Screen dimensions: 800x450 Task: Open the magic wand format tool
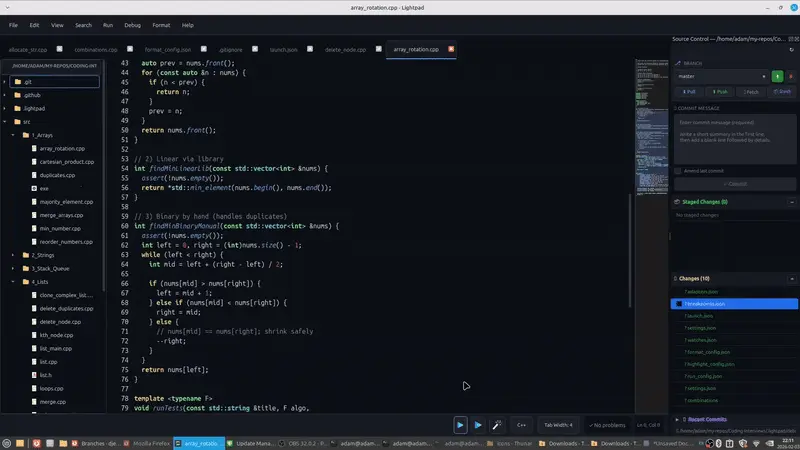point(496,425)
